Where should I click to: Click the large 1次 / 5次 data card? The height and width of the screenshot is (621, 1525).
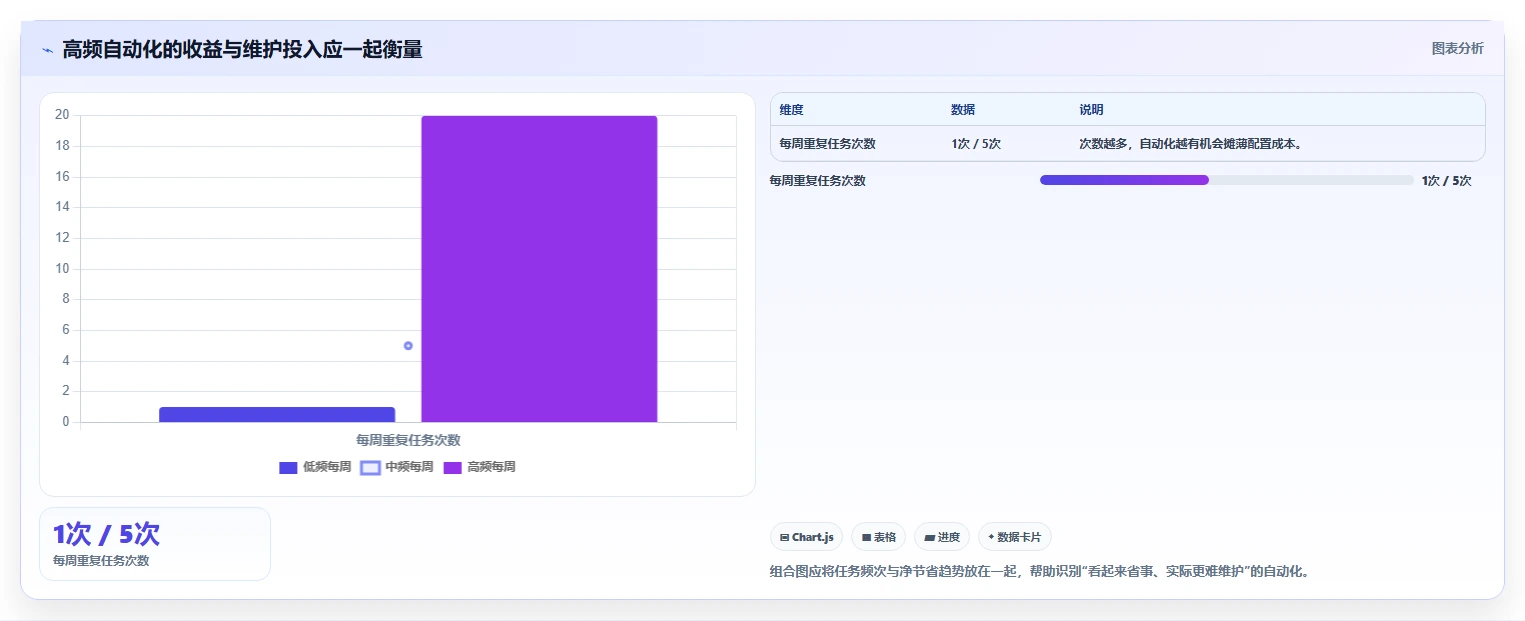point(155,544)
